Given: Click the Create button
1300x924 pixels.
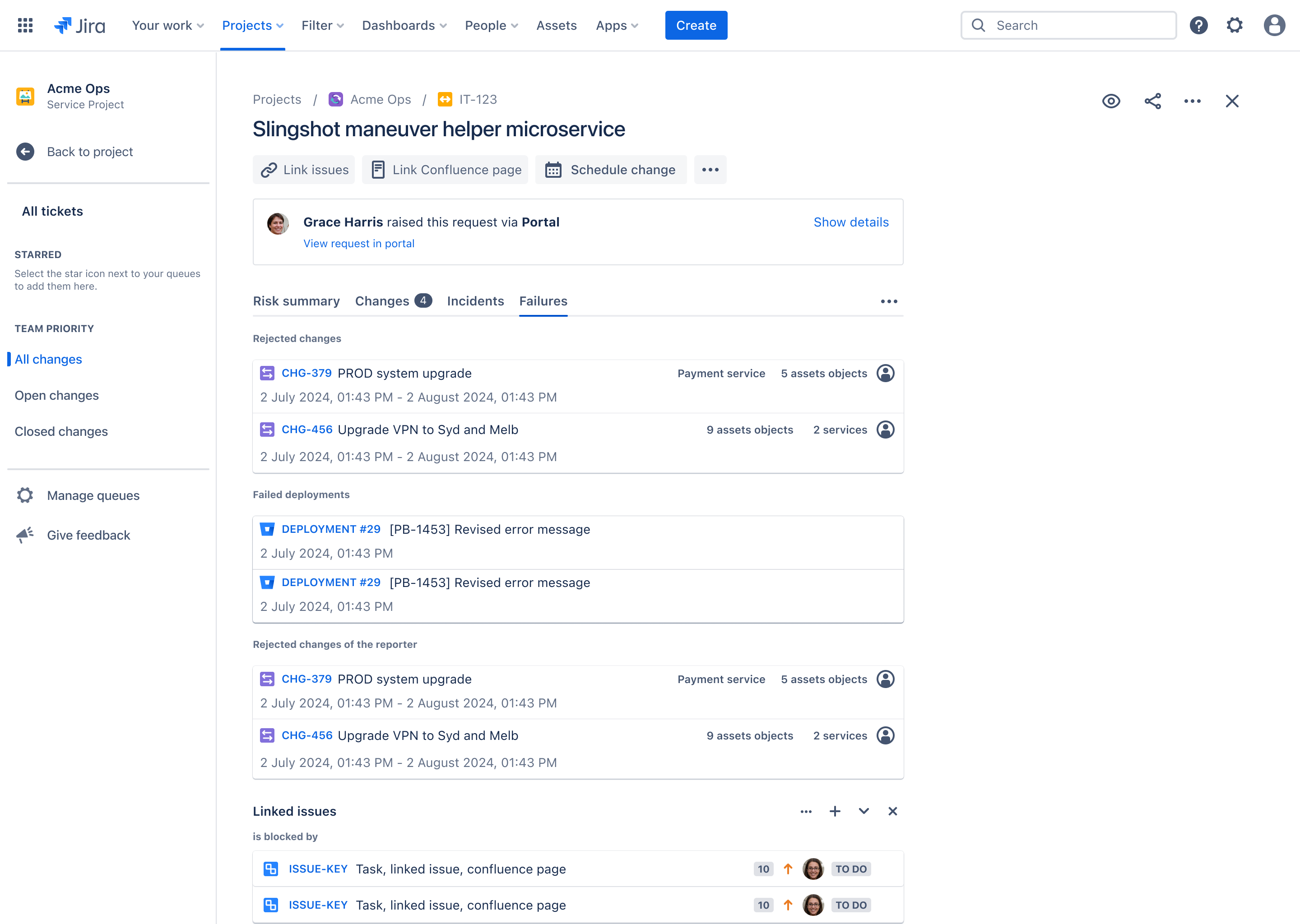Looking at the screenshot, I should pyautogui.click(x=696, y=25).
